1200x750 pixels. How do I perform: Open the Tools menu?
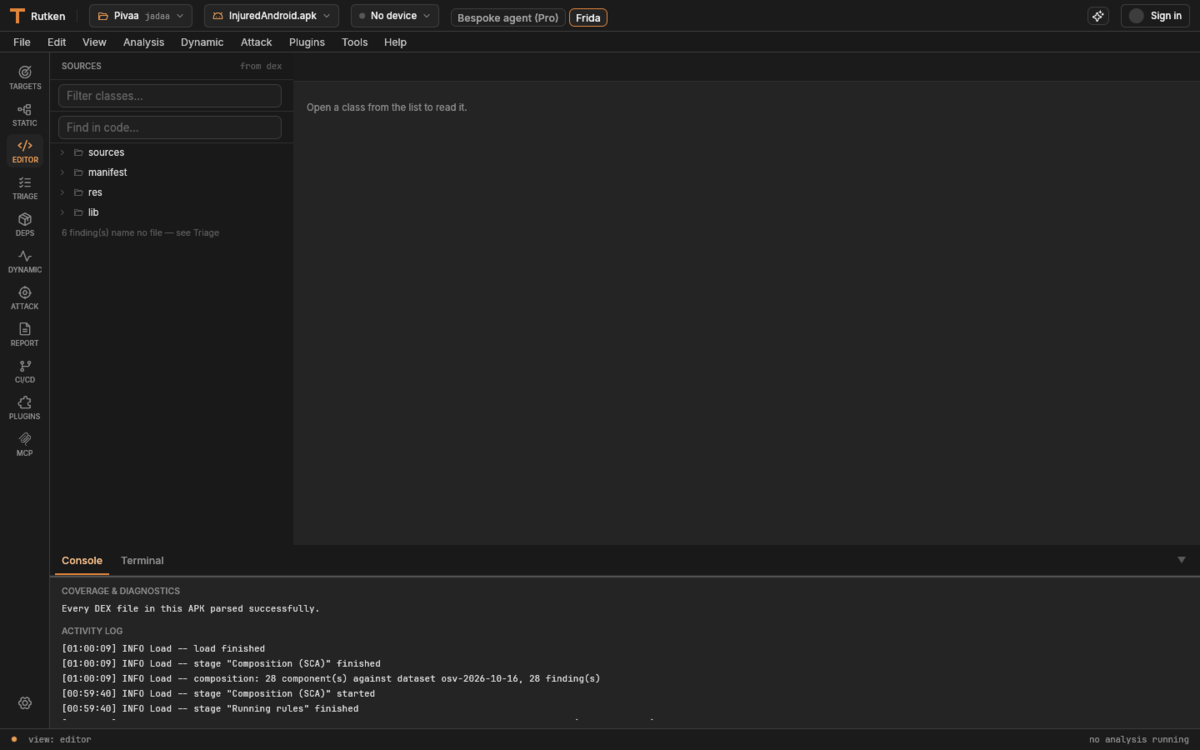(x=354, y=42)
